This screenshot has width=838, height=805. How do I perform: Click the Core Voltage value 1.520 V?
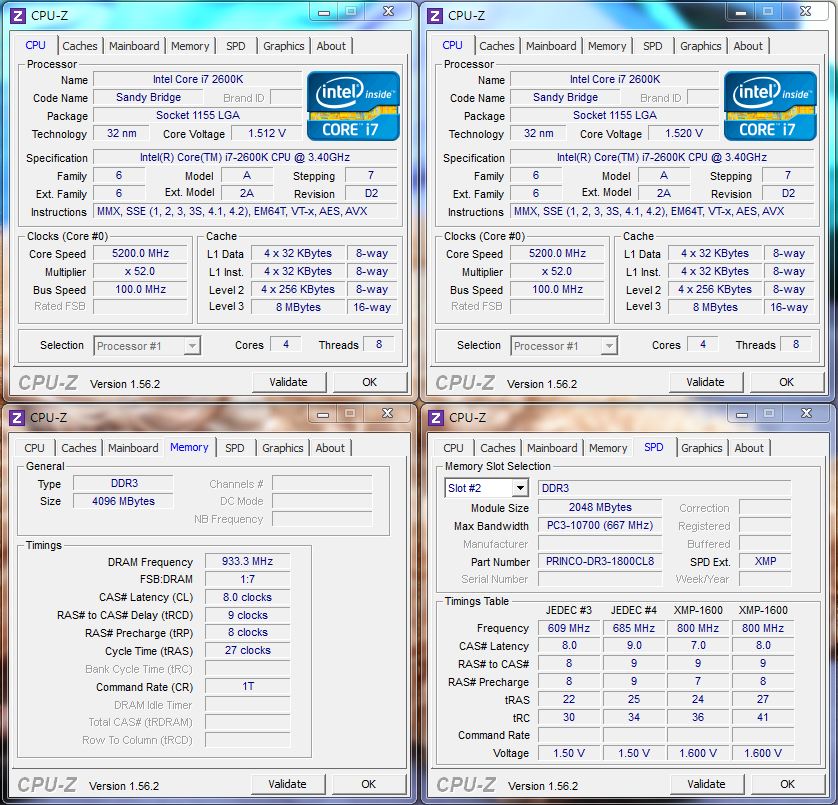684,133
